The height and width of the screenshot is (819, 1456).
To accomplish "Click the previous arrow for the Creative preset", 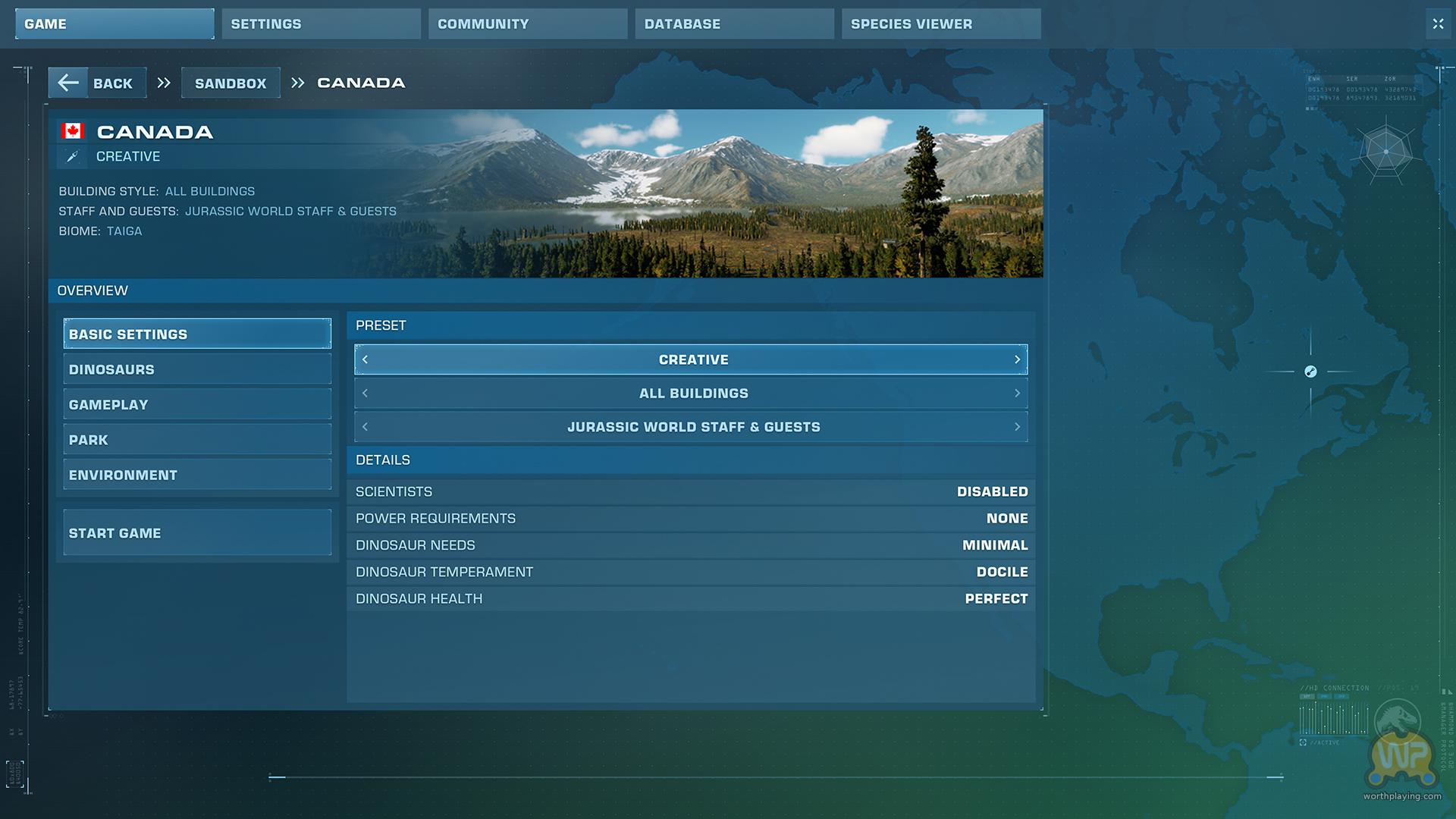I will click(x=366, y=359).
